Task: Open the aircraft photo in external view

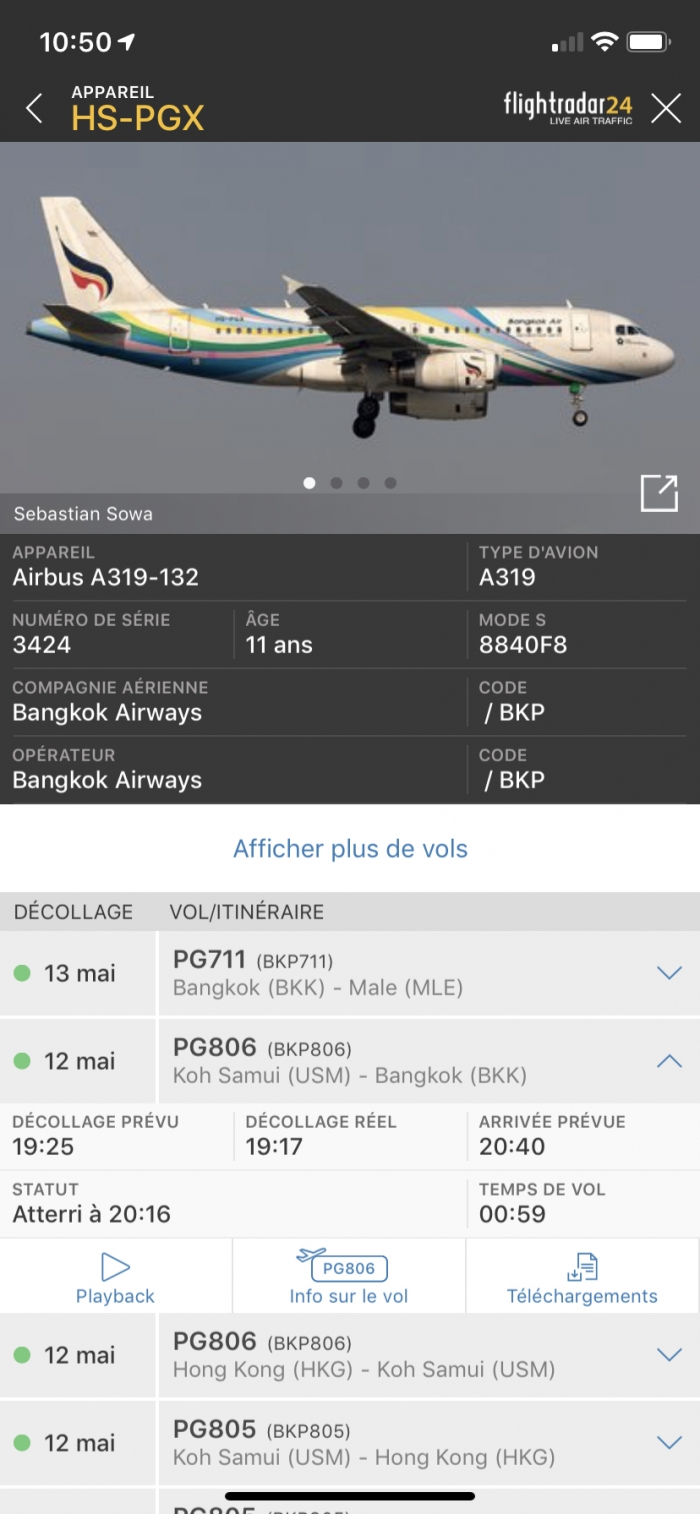Action: pyautogui.click(x=659, y=493)
